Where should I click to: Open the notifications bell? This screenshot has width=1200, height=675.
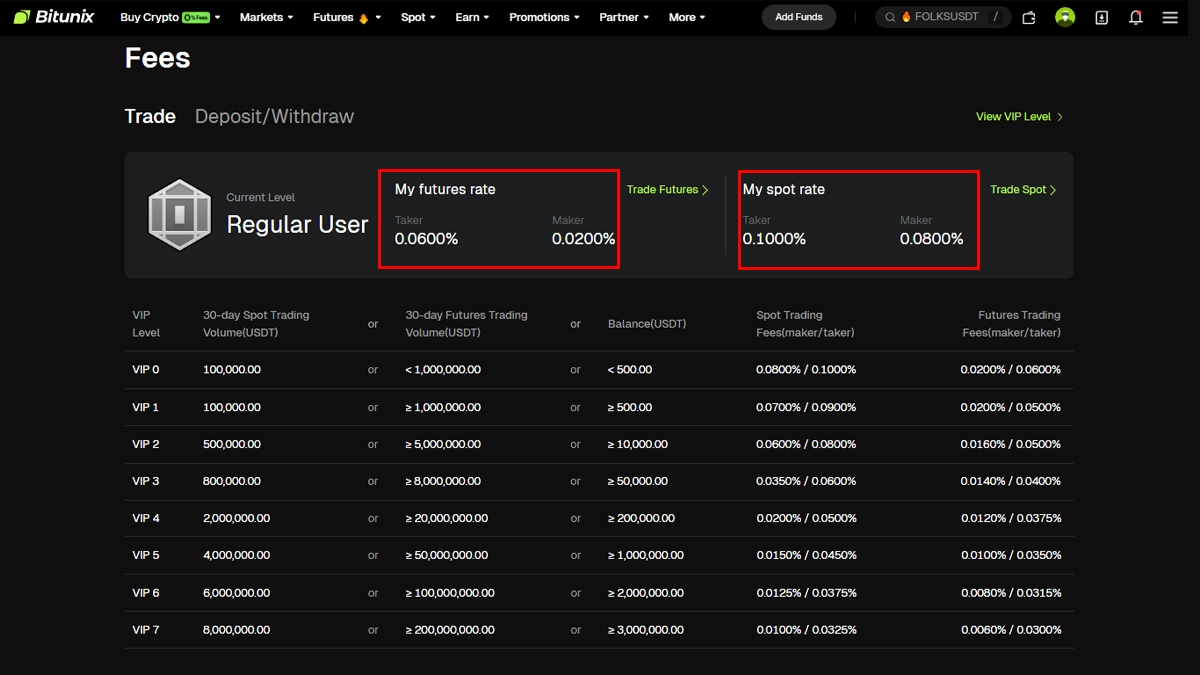pyautogui.click(x=1135, y=17)
